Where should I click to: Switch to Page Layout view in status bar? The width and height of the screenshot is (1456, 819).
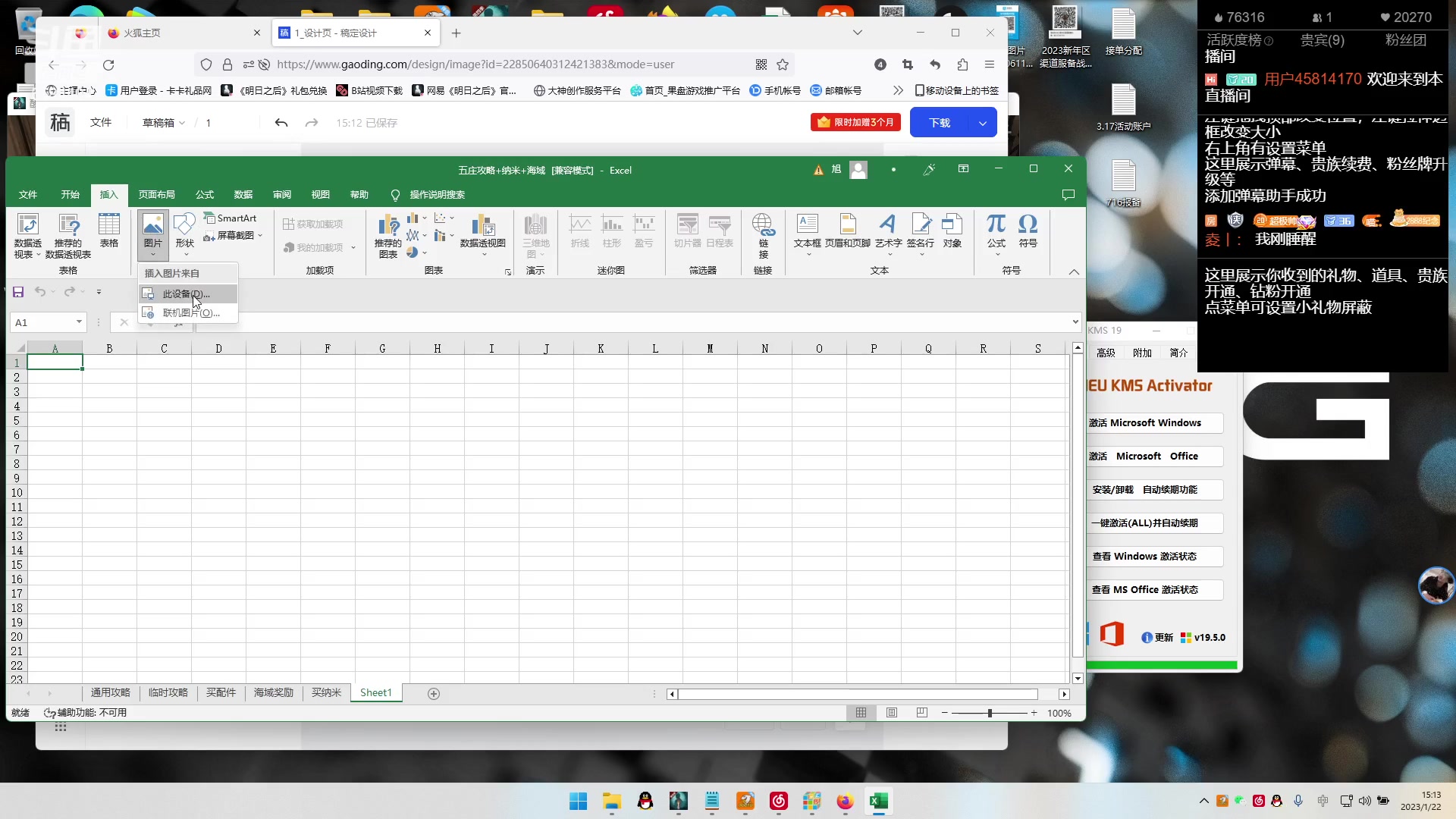(892, 713)
